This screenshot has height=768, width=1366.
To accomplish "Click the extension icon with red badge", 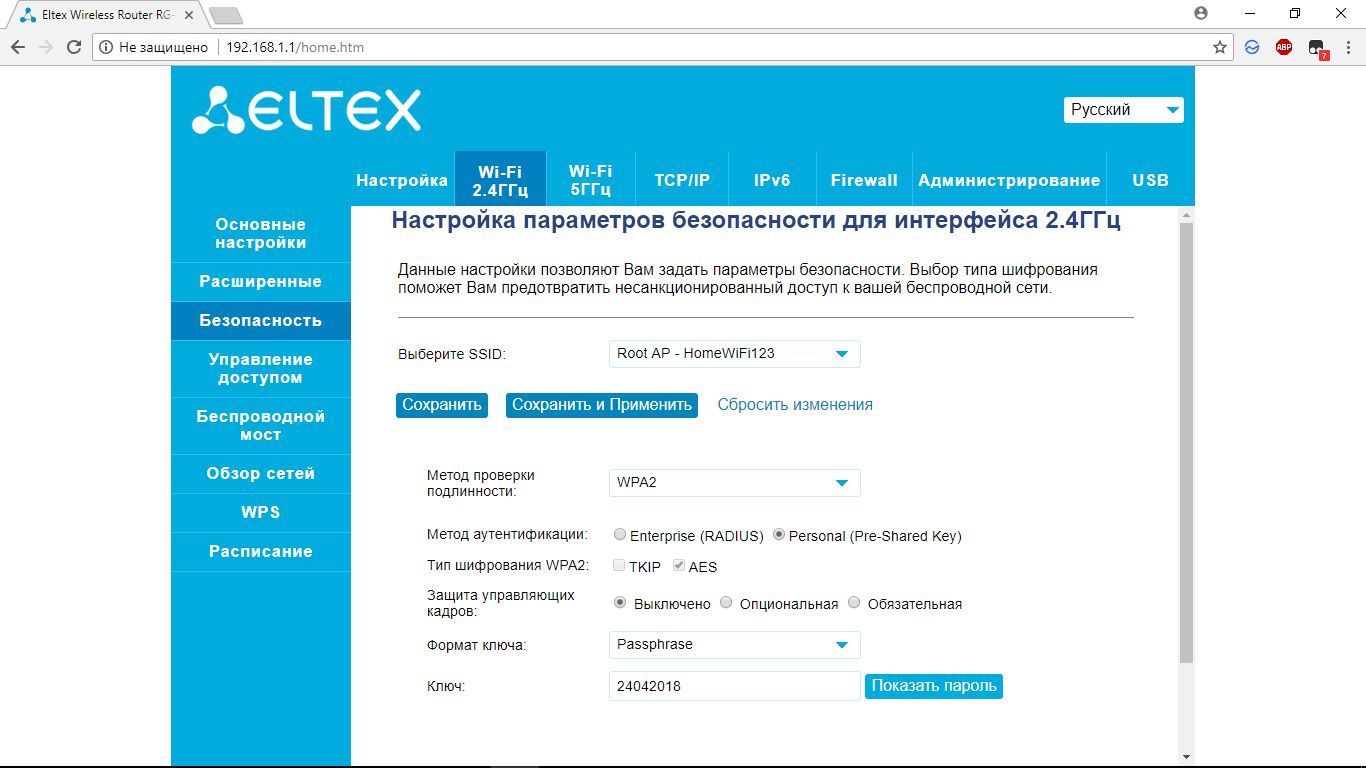I will click(1317, 48).
